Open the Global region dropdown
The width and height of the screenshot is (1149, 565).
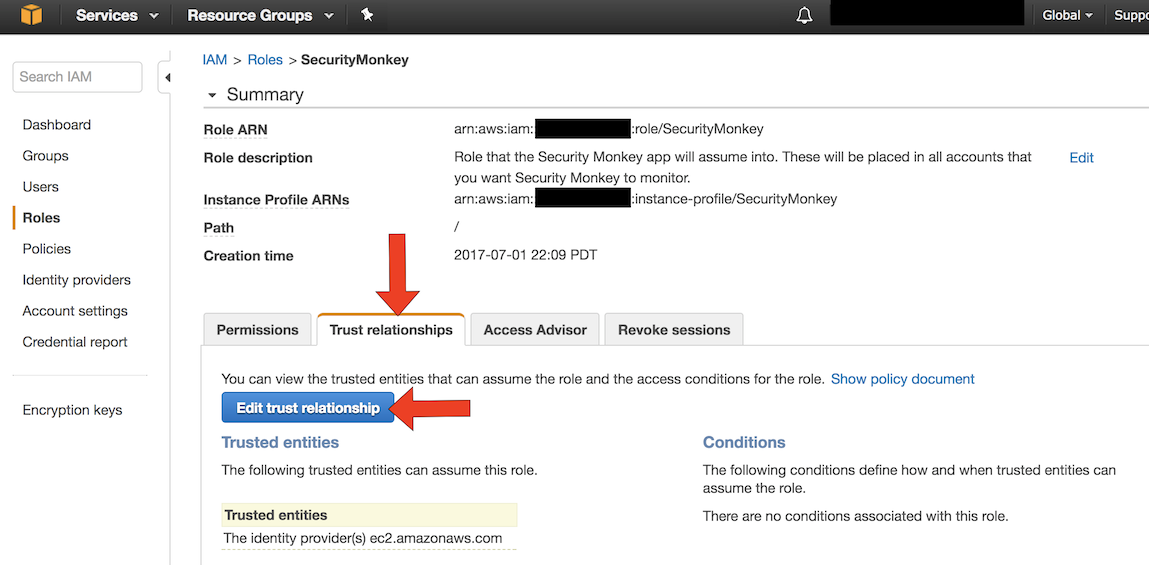[1068, 15]
